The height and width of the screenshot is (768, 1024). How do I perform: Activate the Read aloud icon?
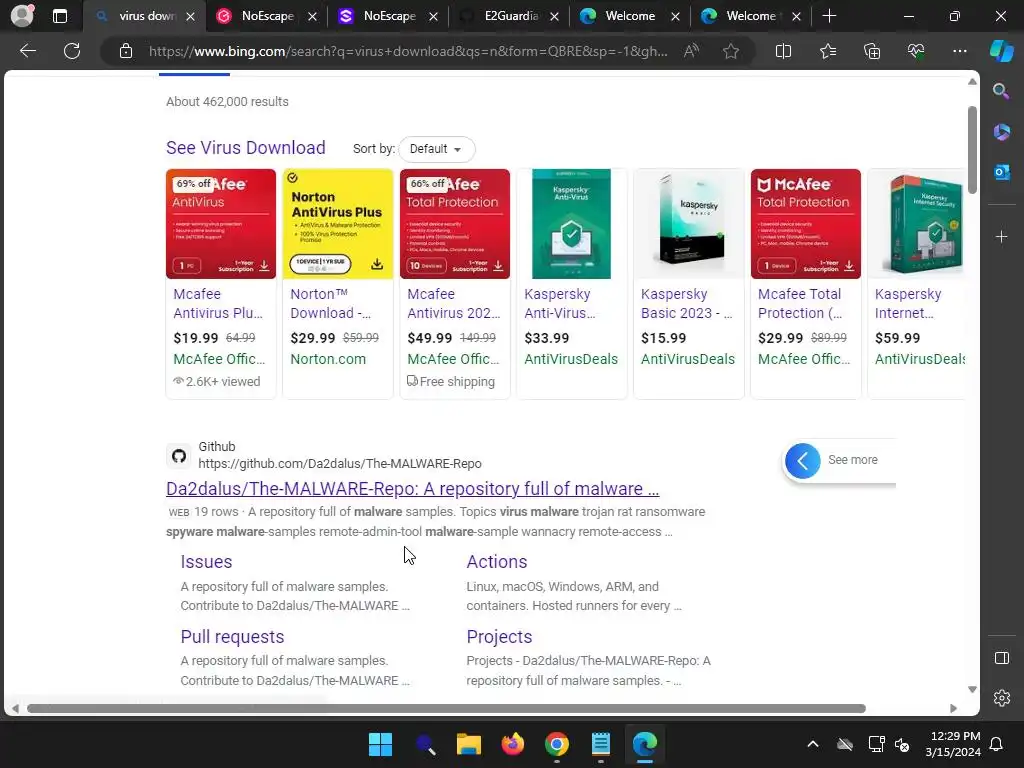tap(692, 51)
